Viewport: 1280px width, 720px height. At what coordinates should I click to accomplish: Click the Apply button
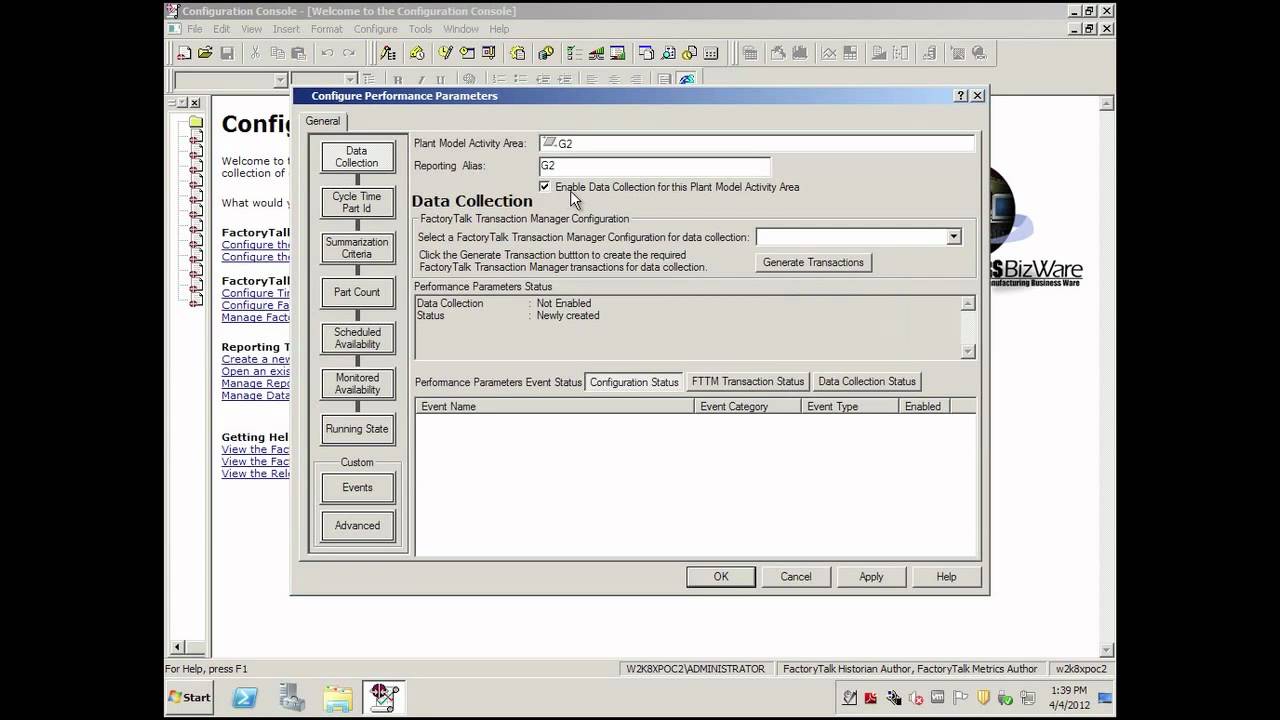coord(871,577)
